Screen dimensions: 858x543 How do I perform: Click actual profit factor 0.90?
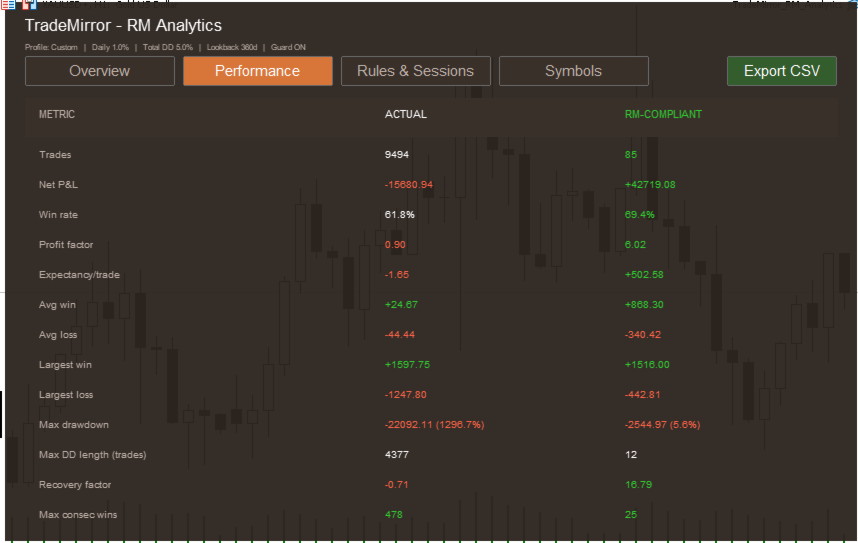(x=395, y=245)
